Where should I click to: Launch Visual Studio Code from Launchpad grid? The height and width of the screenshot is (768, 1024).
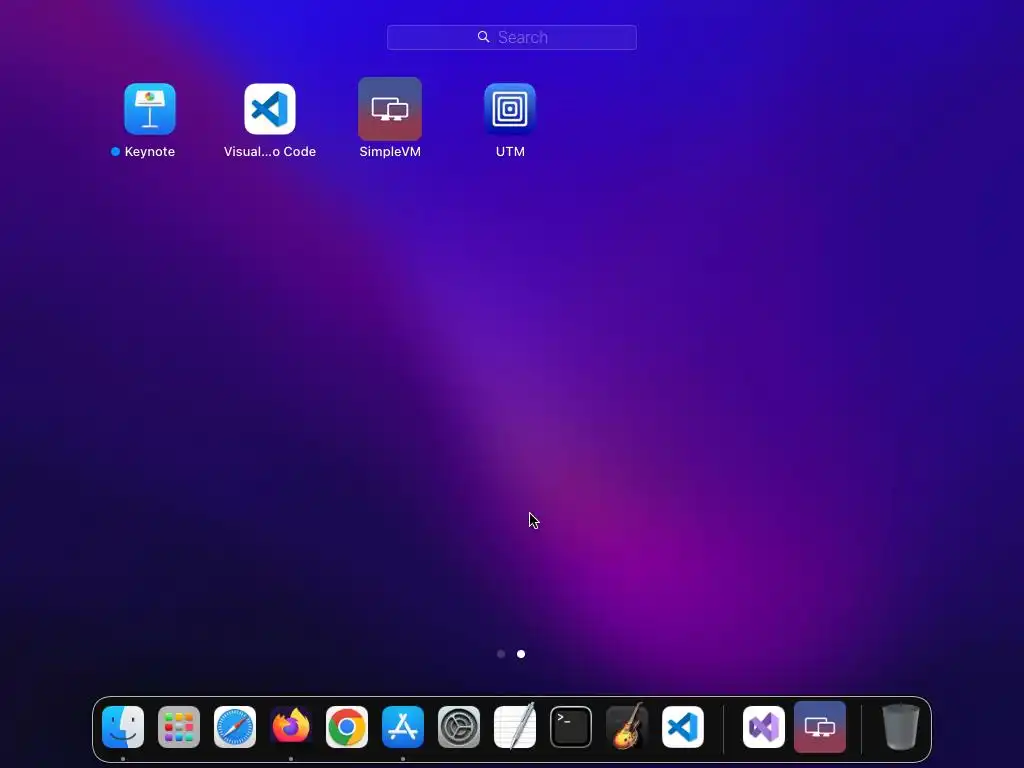coord(270,109)
